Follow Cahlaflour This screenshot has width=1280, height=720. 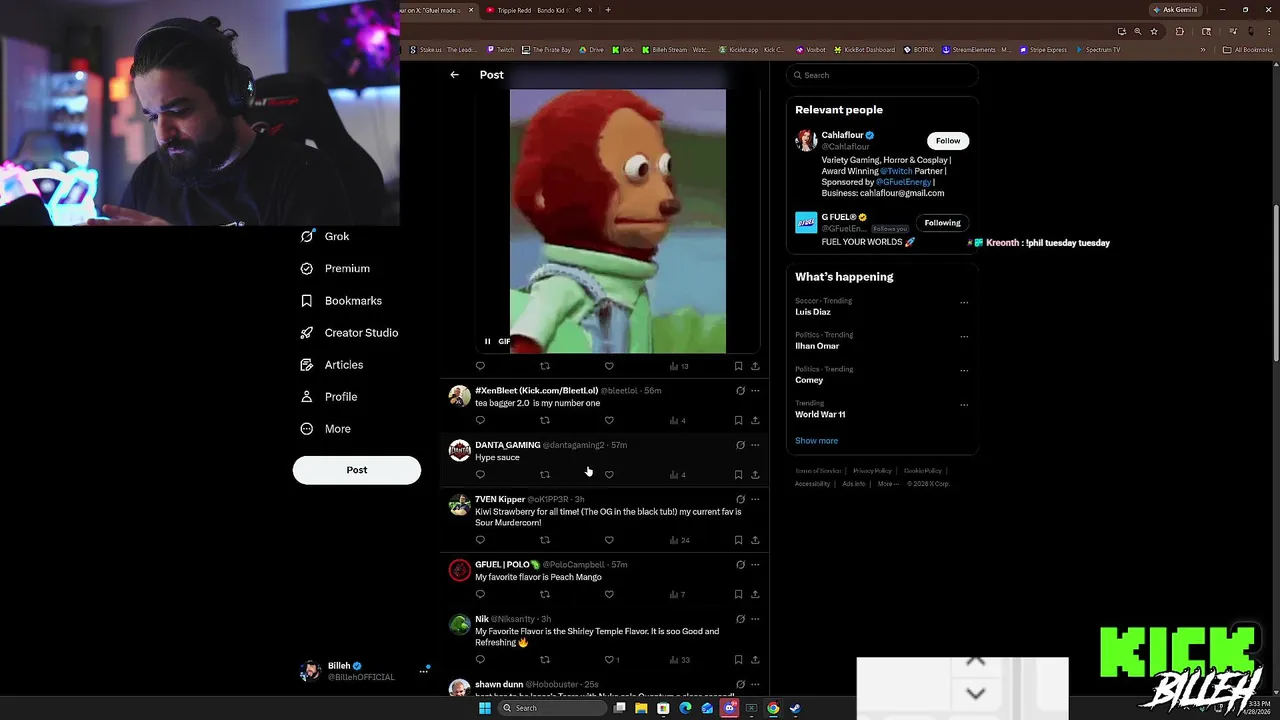pos(948,141)
